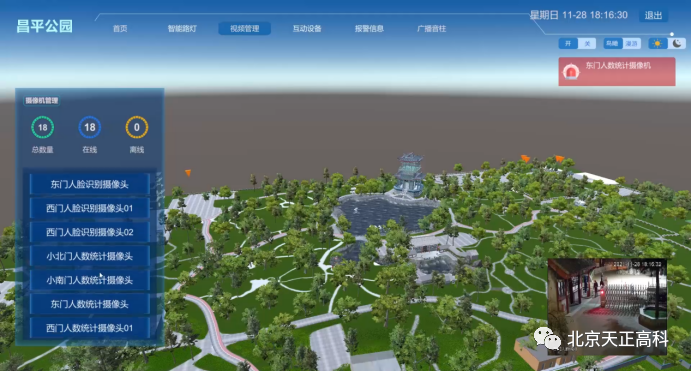Click the yellow offline count ring
Image resolution: width=692 pixels, height=371 pixels.
point(136,127)
